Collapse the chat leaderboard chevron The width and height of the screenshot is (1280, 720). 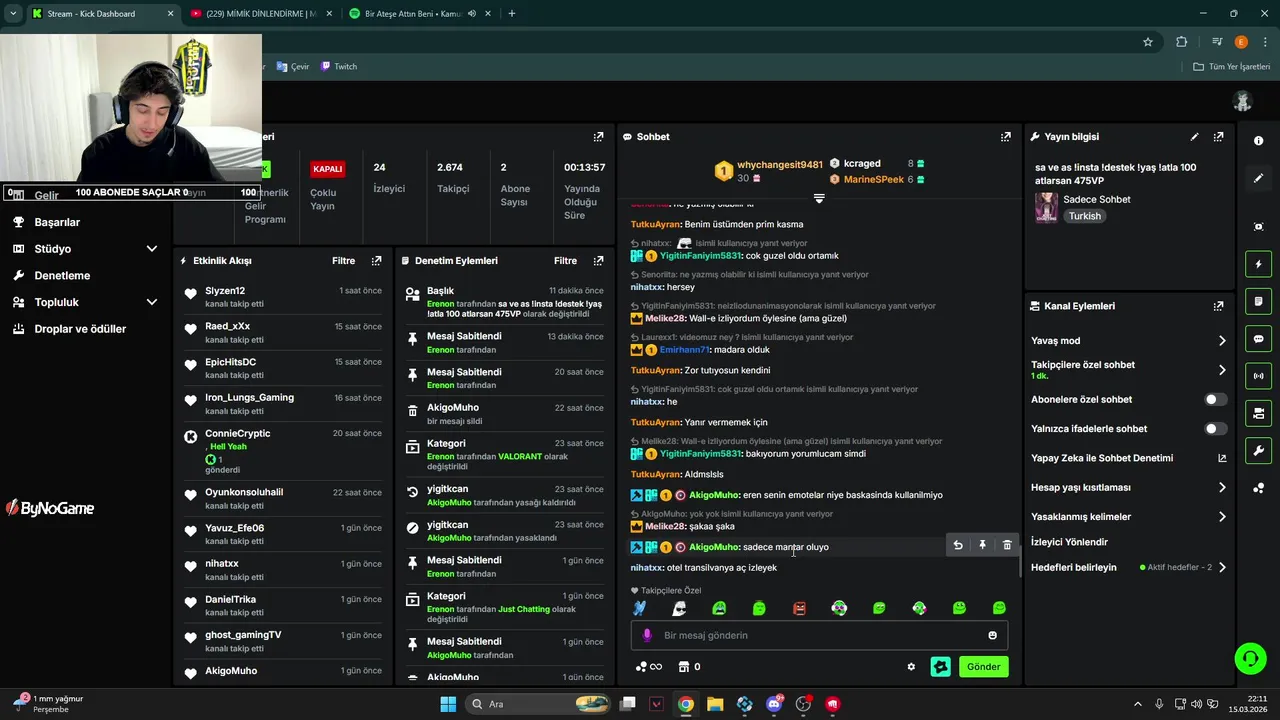pos(819,199)
